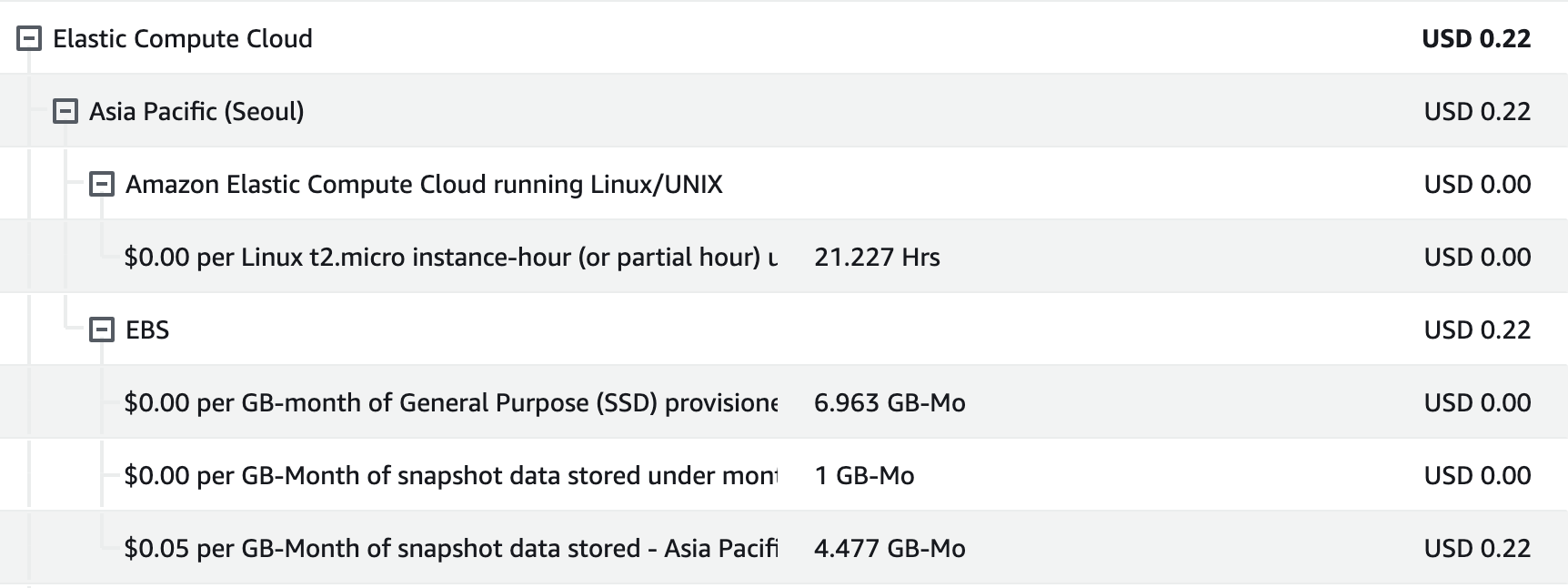Click the 4.477 GB-Mo usage quantity
The height and width of the screenshot is (588, 1568).
pyautogui.click(x=890, y=548)
